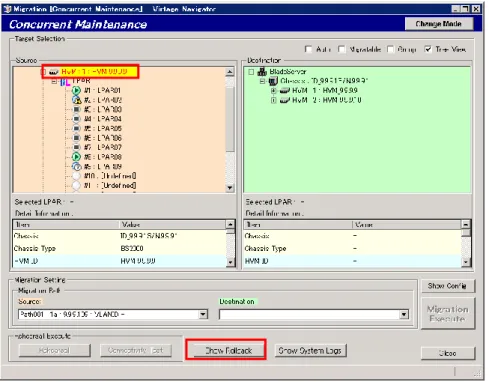Enable the Migratable checkbox
489x382 pixels.
(342, 49)
